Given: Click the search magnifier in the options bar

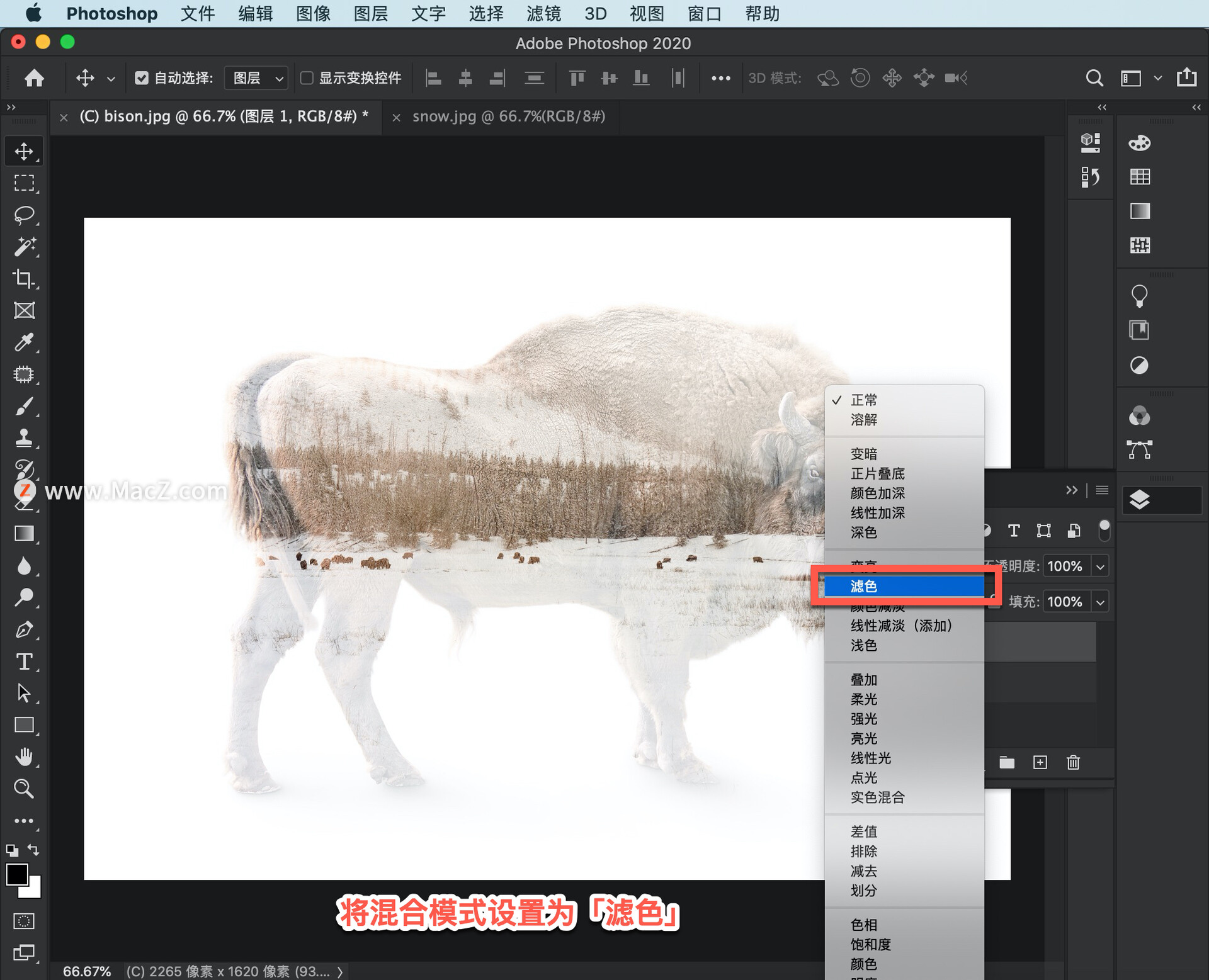Looking at the screenshot, I should click(1094, 77).
